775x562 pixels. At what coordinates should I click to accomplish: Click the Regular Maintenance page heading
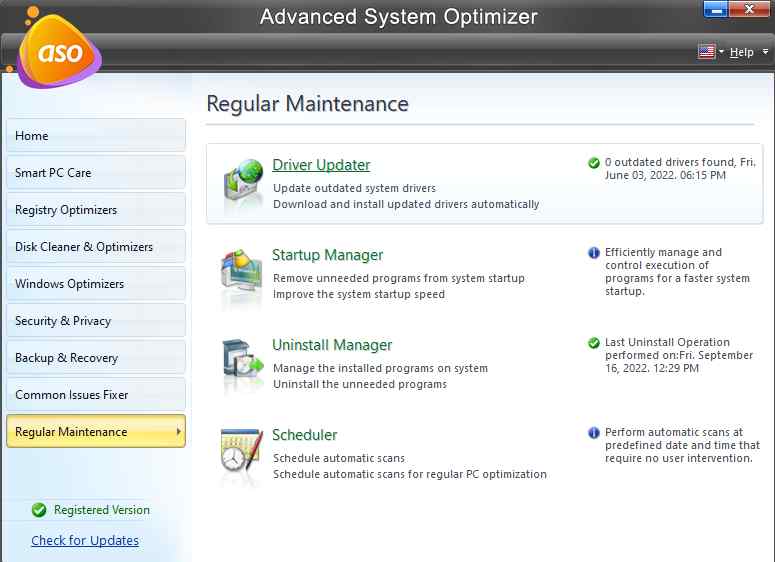pyautogui.click(x=307, y=104)
